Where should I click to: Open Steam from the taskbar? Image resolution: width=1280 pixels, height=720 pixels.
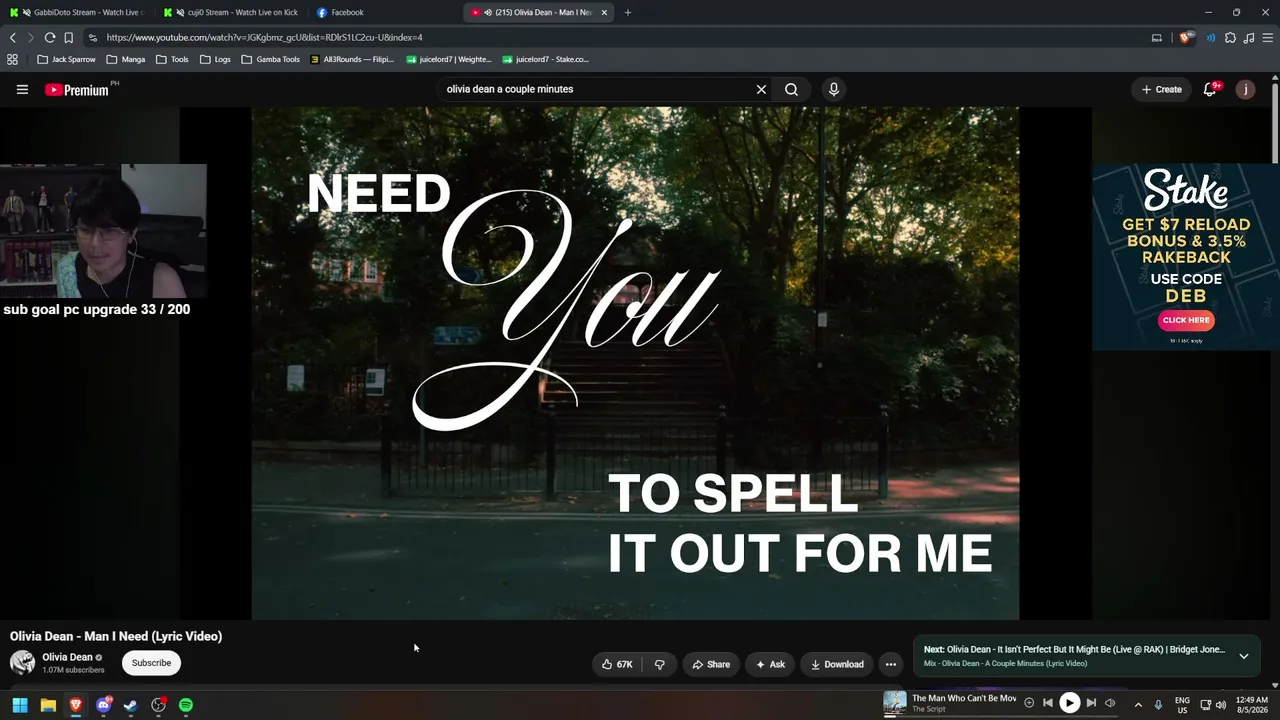[x=130, y=705]
